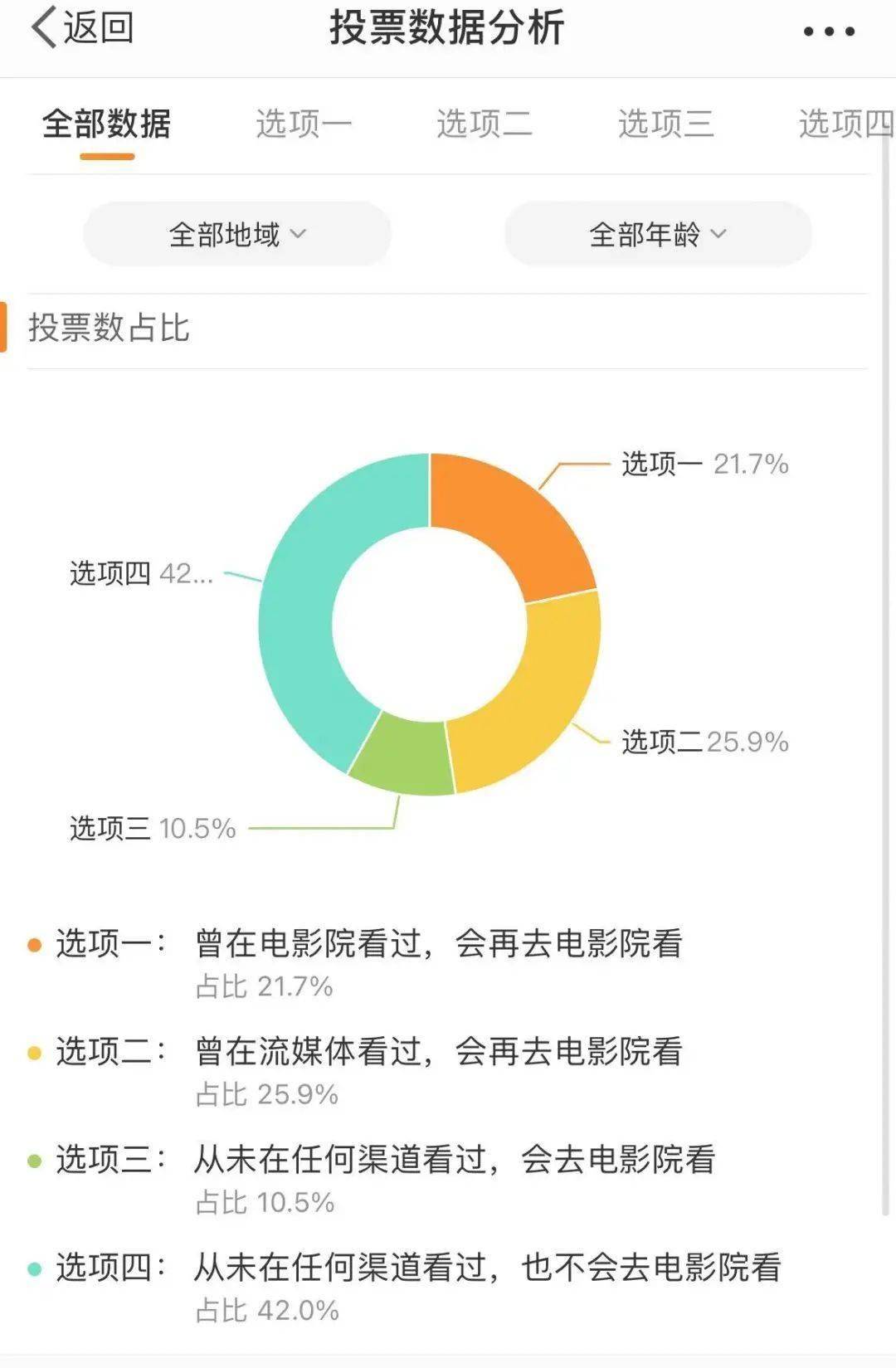The height and width of the screenshot is (1368, 896).
Task: Expand the 全部年龄 age dropdown
Action: pyautogui.click(x=657, y=235)
